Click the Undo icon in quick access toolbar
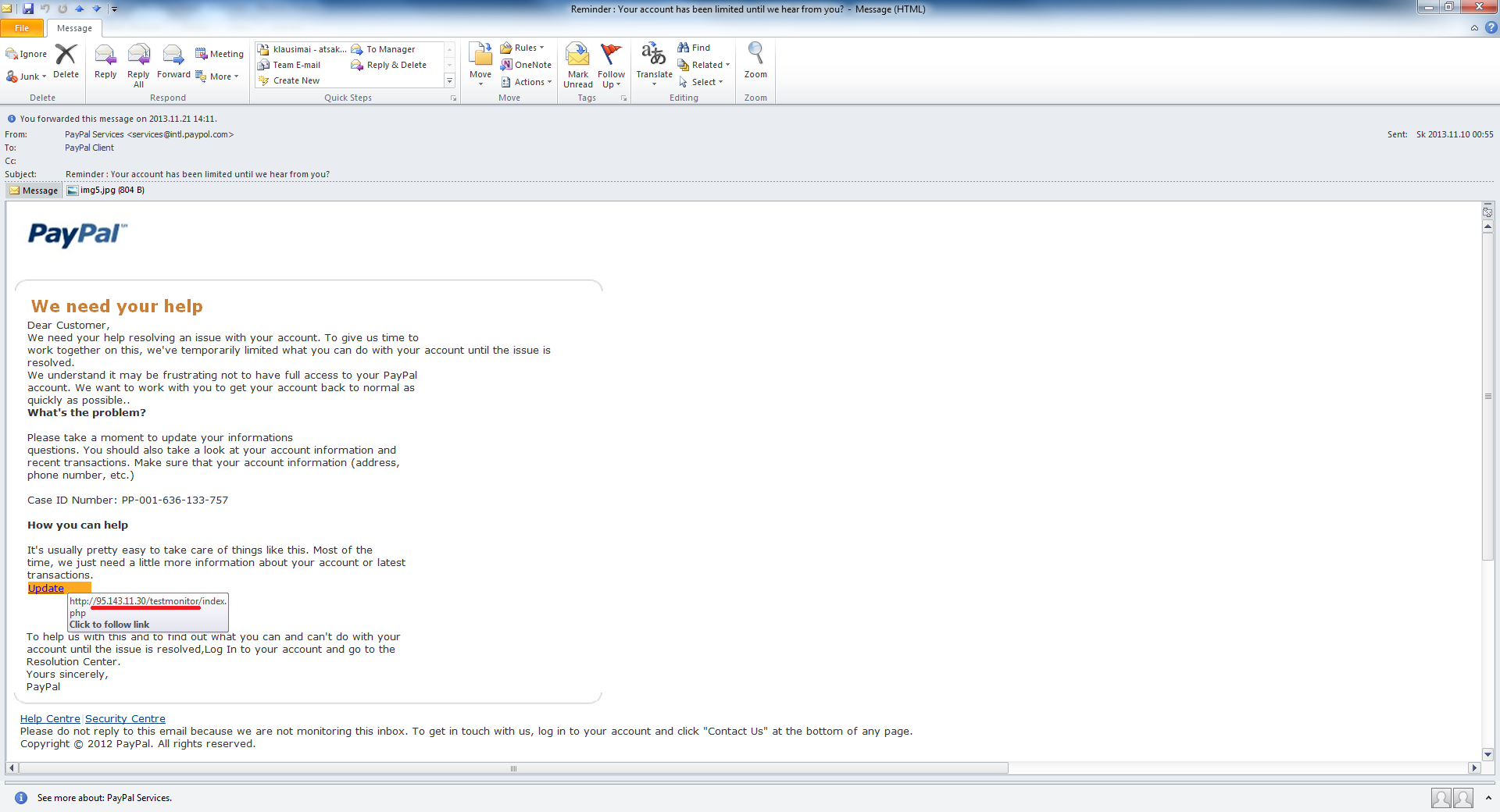 point(45,9)
